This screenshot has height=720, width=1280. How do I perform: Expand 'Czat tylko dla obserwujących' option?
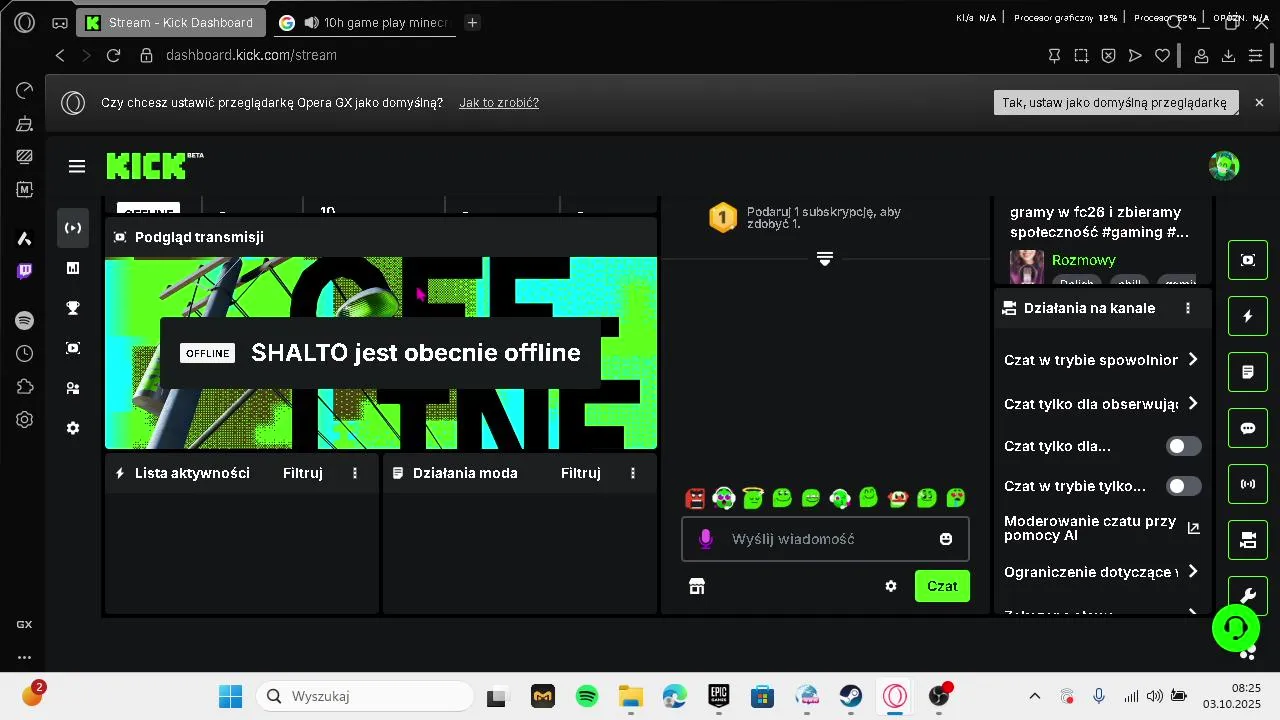(x=1102, y=404)
